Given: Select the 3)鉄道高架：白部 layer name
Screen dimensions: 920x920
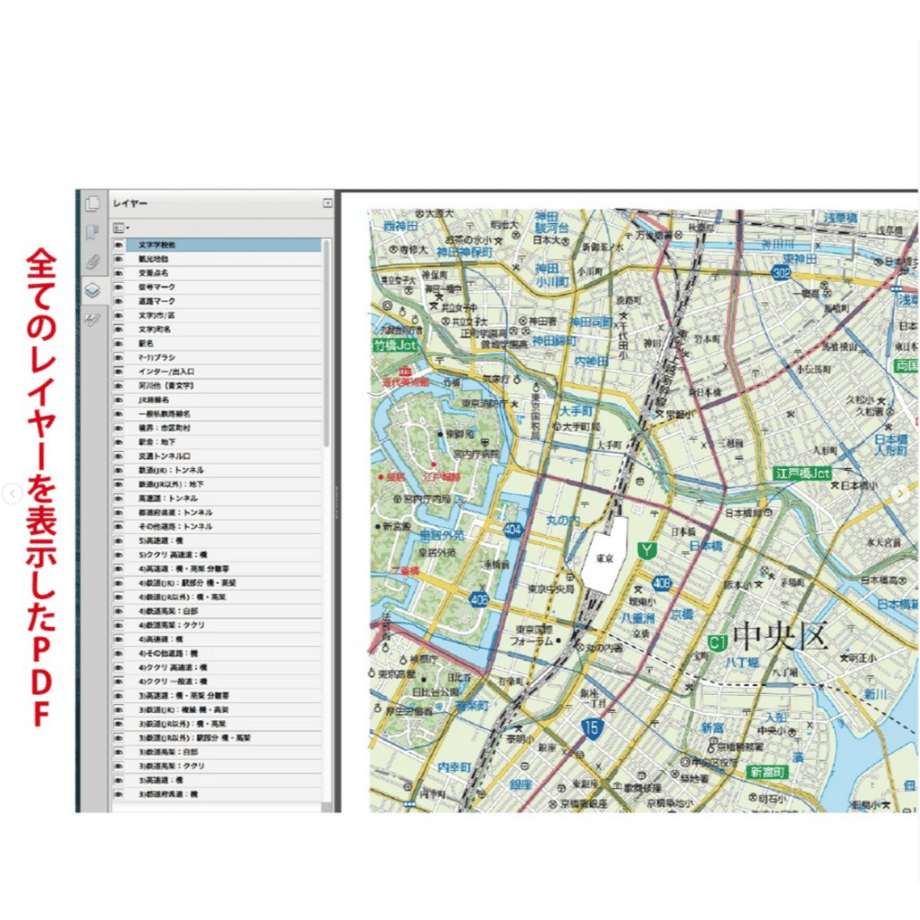Looking at the screenshot, I should 168,752.
